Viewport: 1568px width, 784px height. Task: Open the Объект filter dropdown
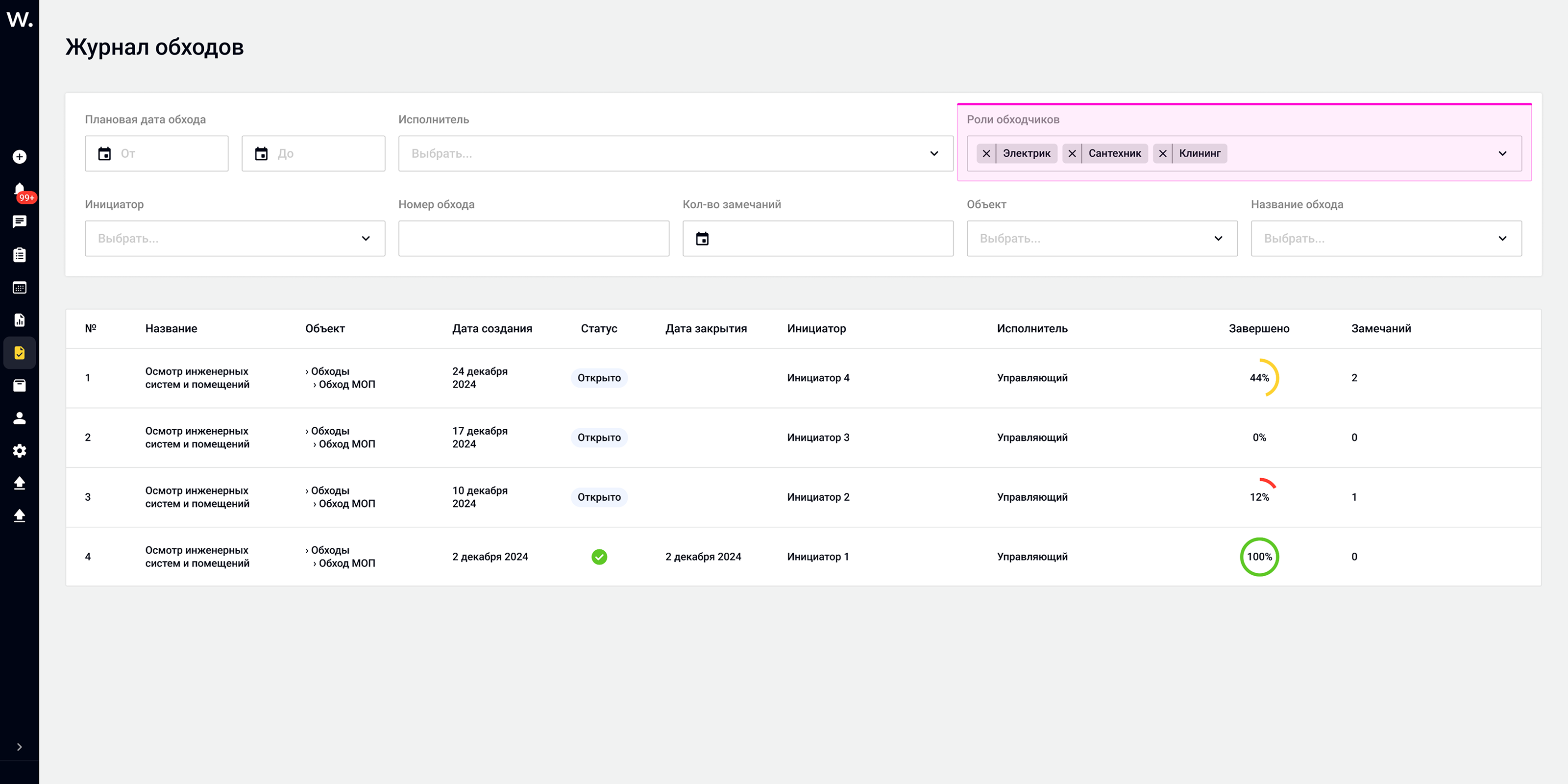[x=1102, y=239]
